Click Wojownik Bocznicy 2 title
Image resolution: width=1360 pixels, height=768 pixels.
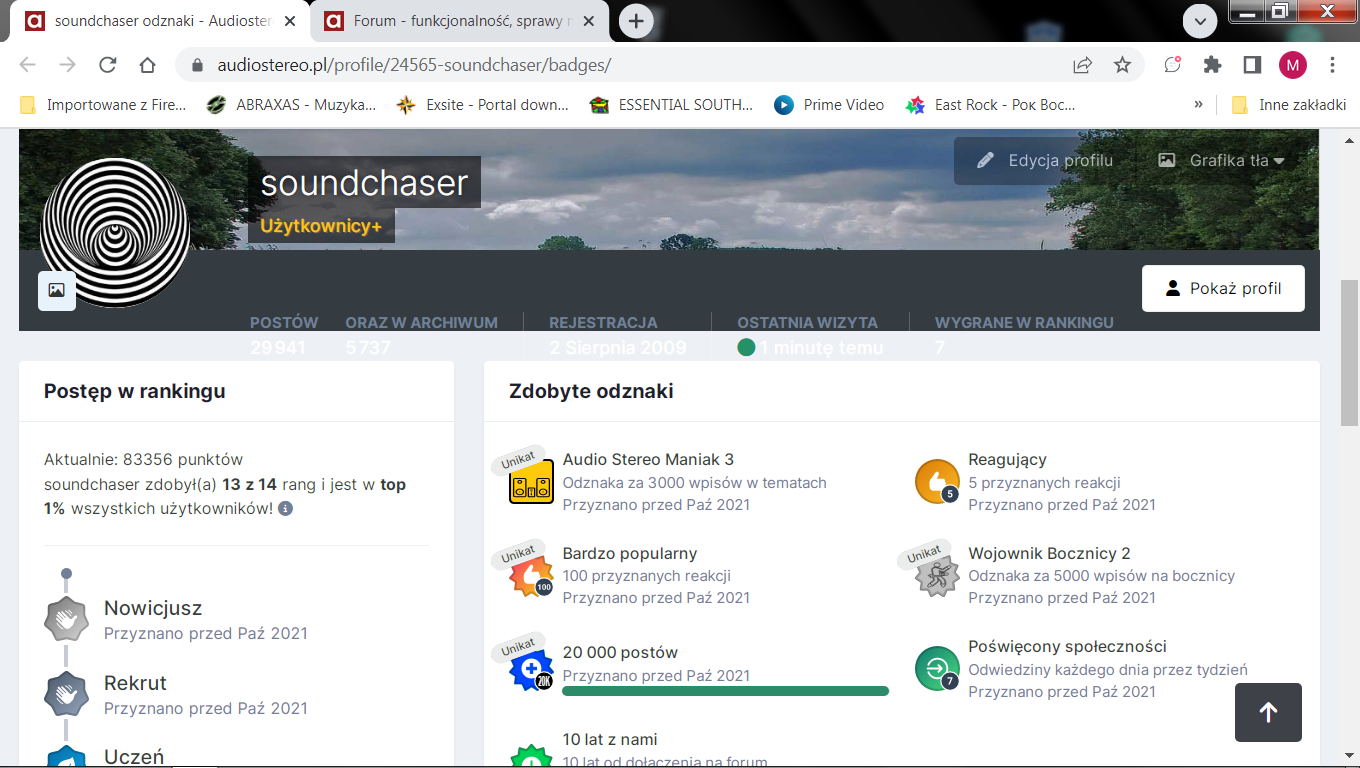(1049, 553)
